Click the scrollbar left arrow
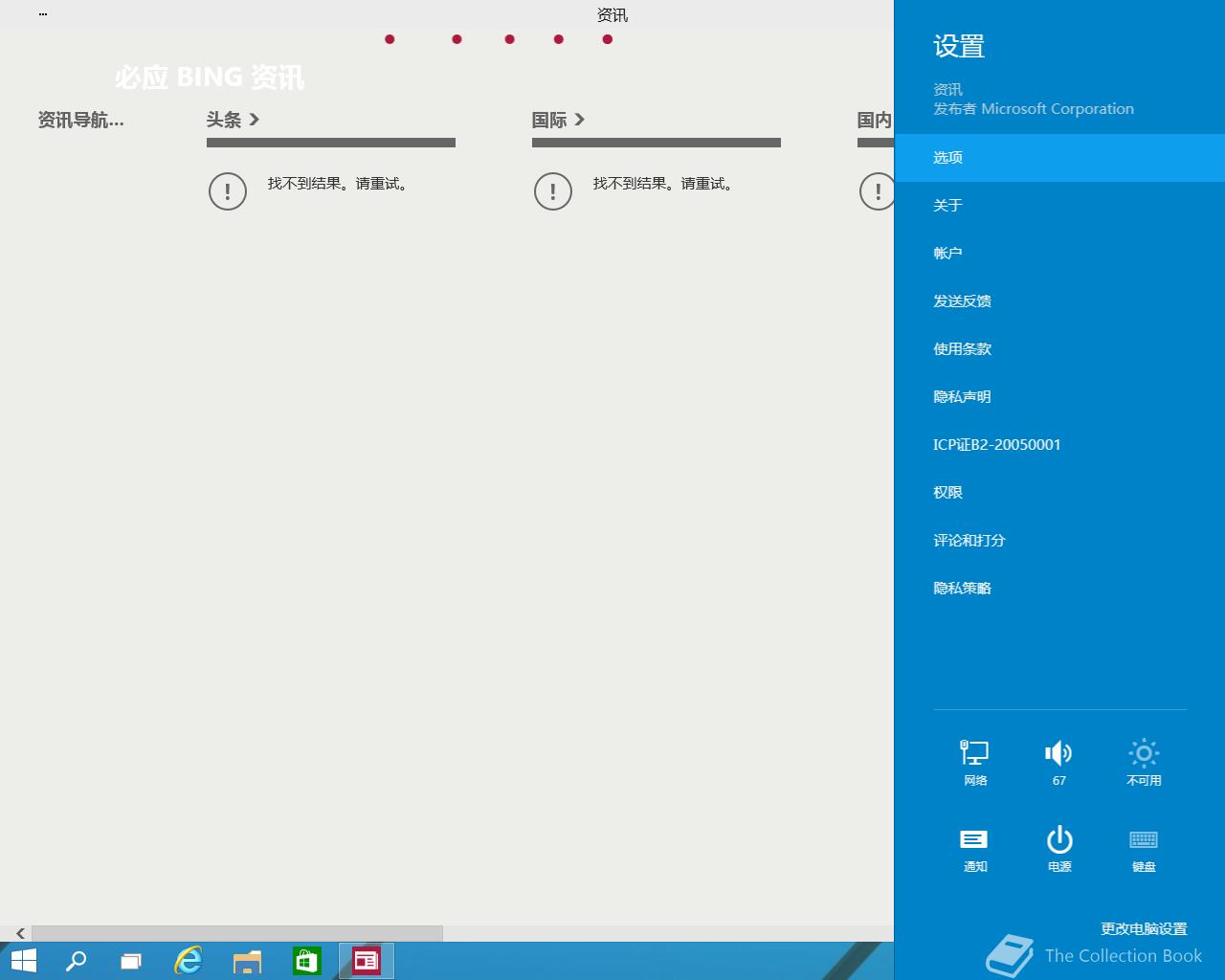 pyautogui.click(x=20, y=933)
